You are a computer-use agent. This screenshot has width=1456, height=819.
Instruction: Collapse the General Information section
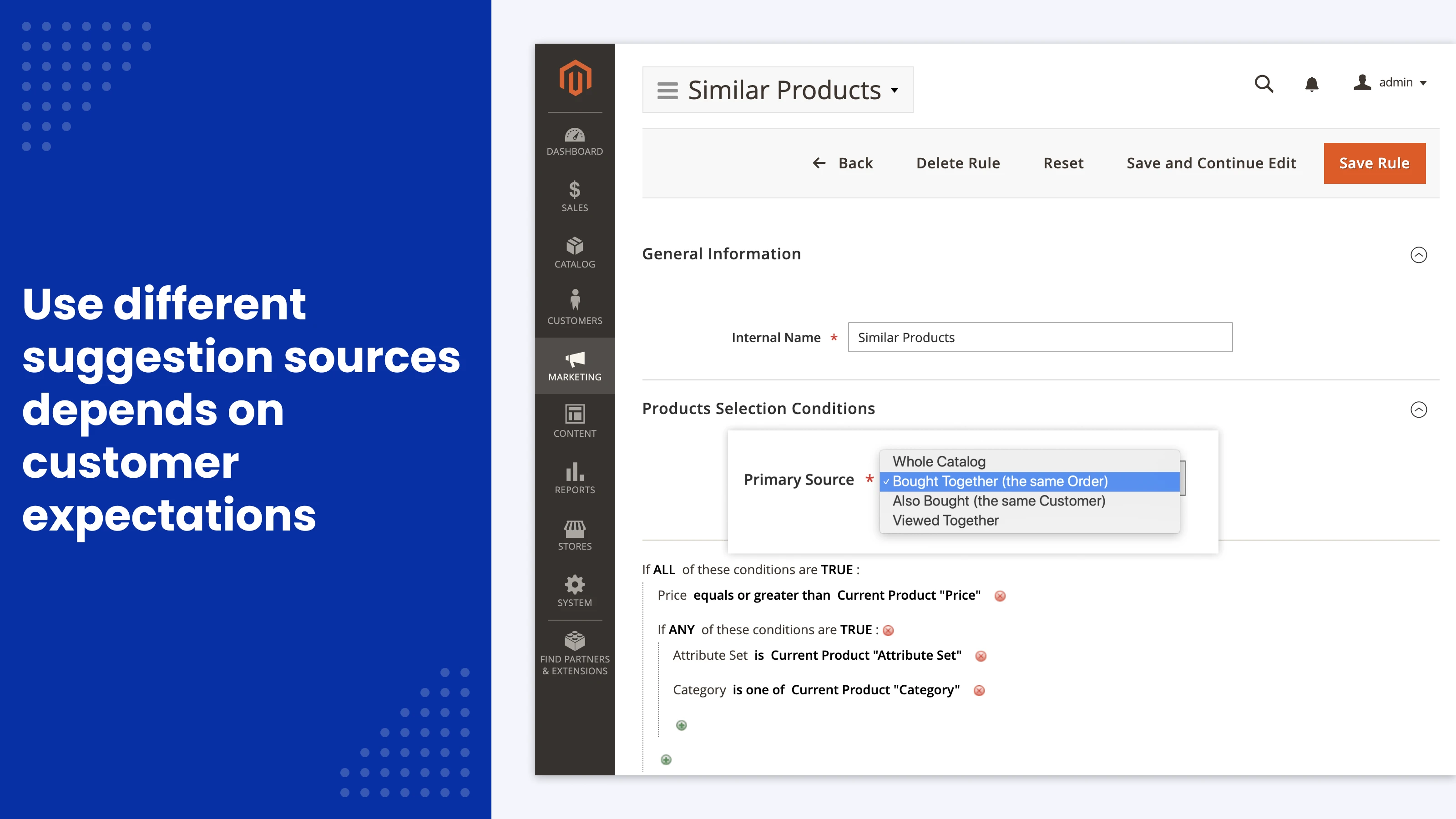point(1419,255)
